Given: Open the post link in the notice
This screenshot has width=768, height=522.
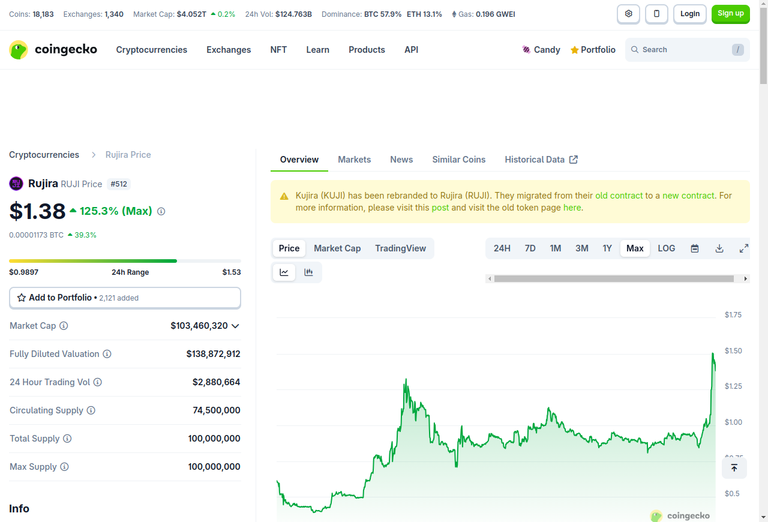Looking at the screenshot, I should coord(440,208).
